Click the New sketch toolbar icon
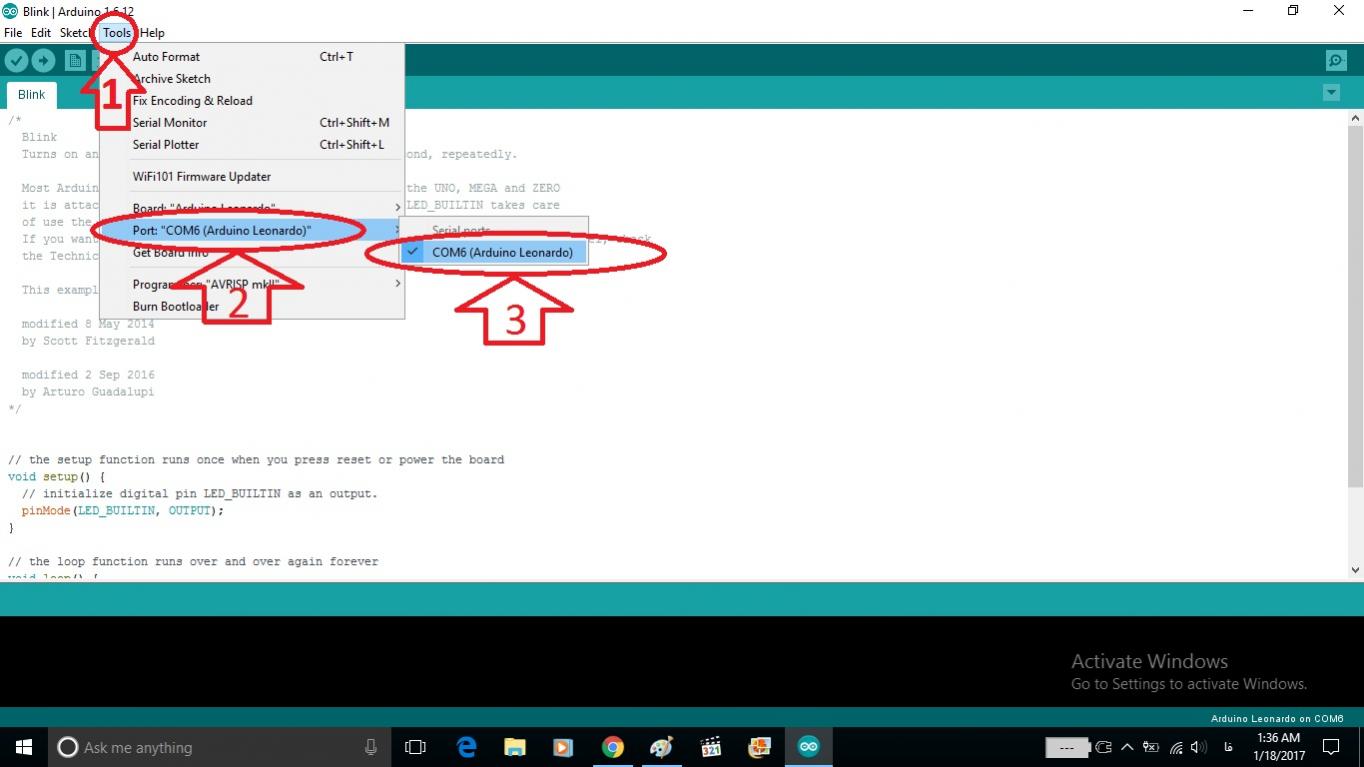Viewport: 1364px width, 767px height. click(75, 61)
